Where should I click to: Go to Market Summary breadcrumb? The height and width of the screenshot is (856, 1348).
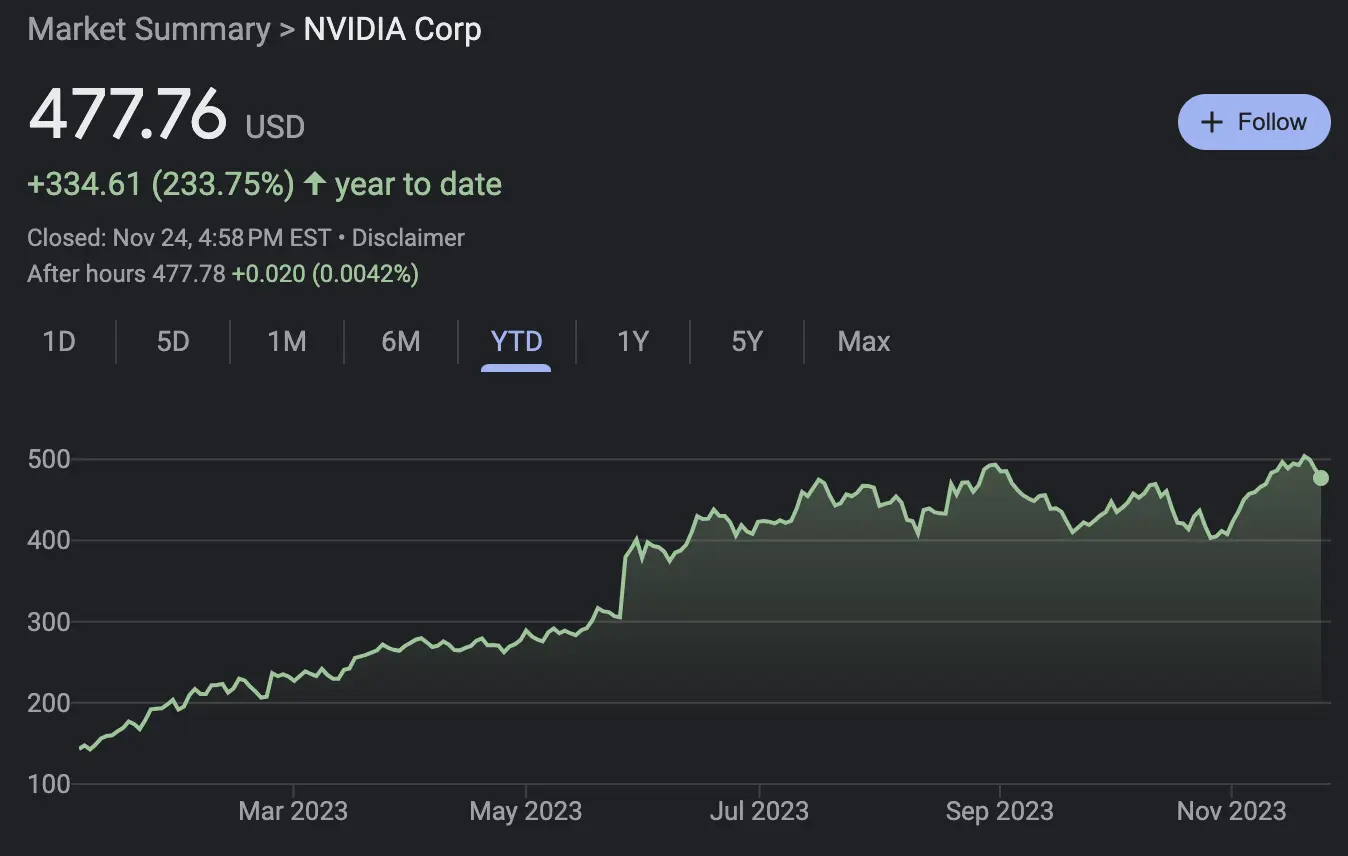149,29
